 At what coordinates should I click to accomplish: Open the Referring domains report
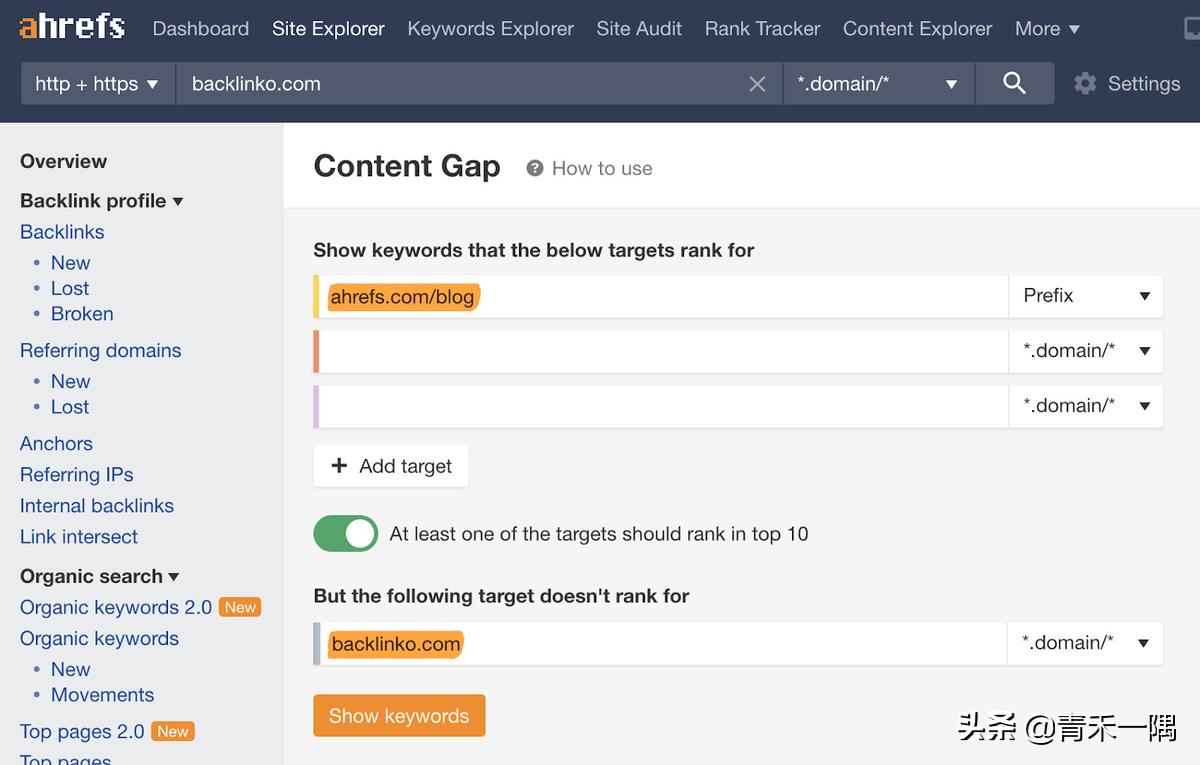click(100, 350)
